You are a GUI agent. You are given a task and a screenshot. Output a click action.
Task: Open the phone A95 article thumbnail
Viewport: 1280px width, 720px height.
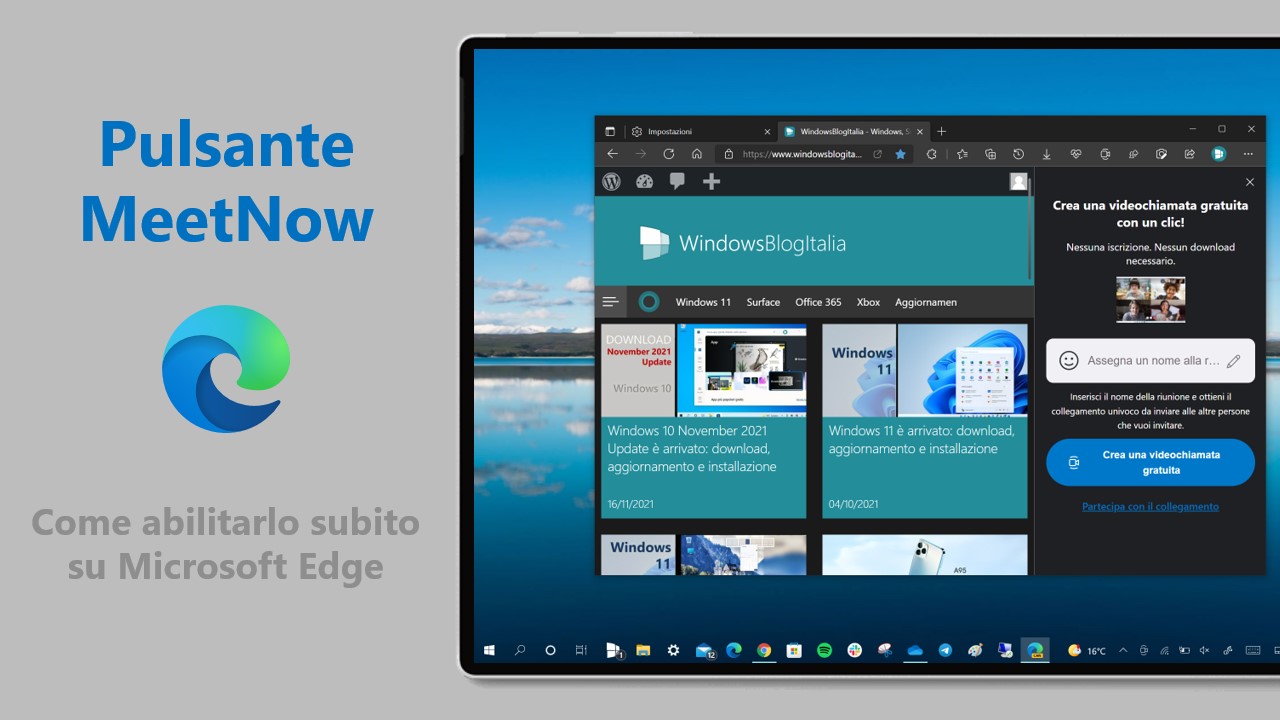click(x=925, y=554)
